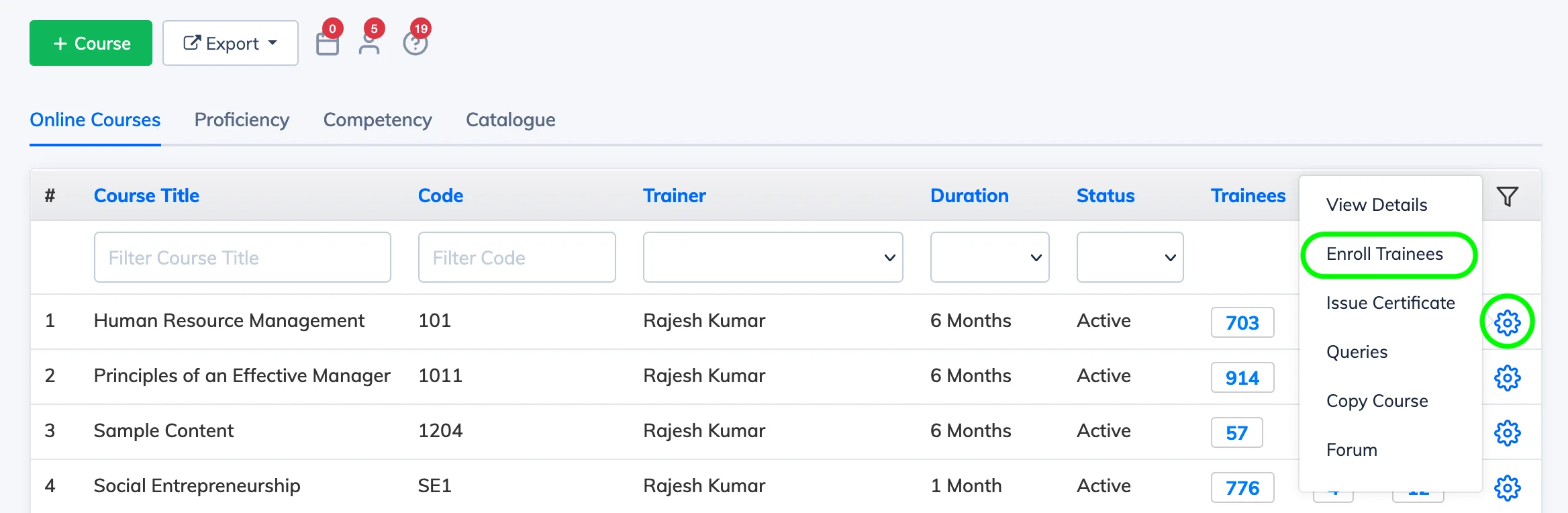Open trainee count 914 link
Viewport: 1568px width, 513px height.
(1242, 377)
